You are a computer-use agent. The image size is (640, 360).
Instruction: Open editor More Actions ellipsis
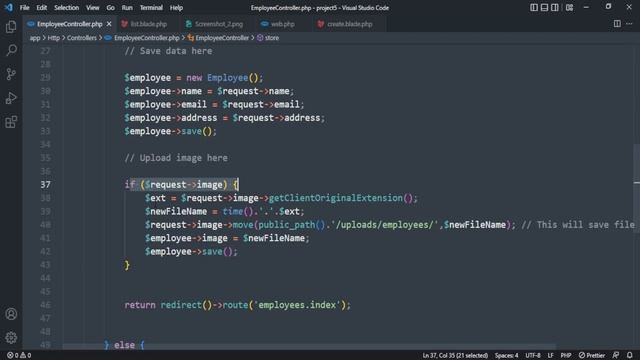click(x=629, y=24)
